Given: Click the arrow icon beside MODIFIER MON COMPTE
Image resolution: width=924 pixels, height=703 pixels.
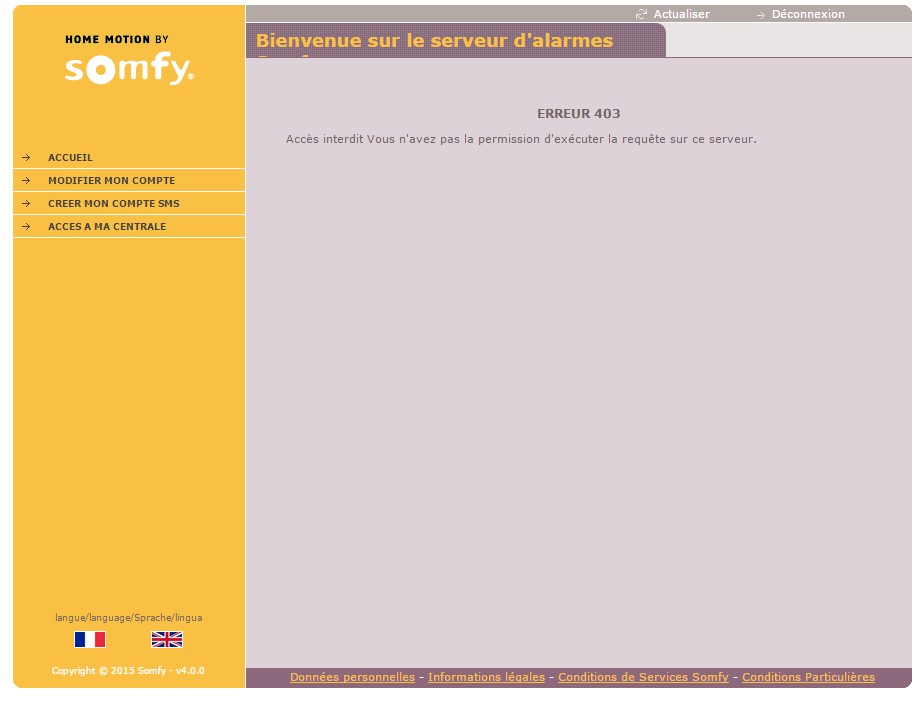Looking at the screenshot, I should 26,181.
